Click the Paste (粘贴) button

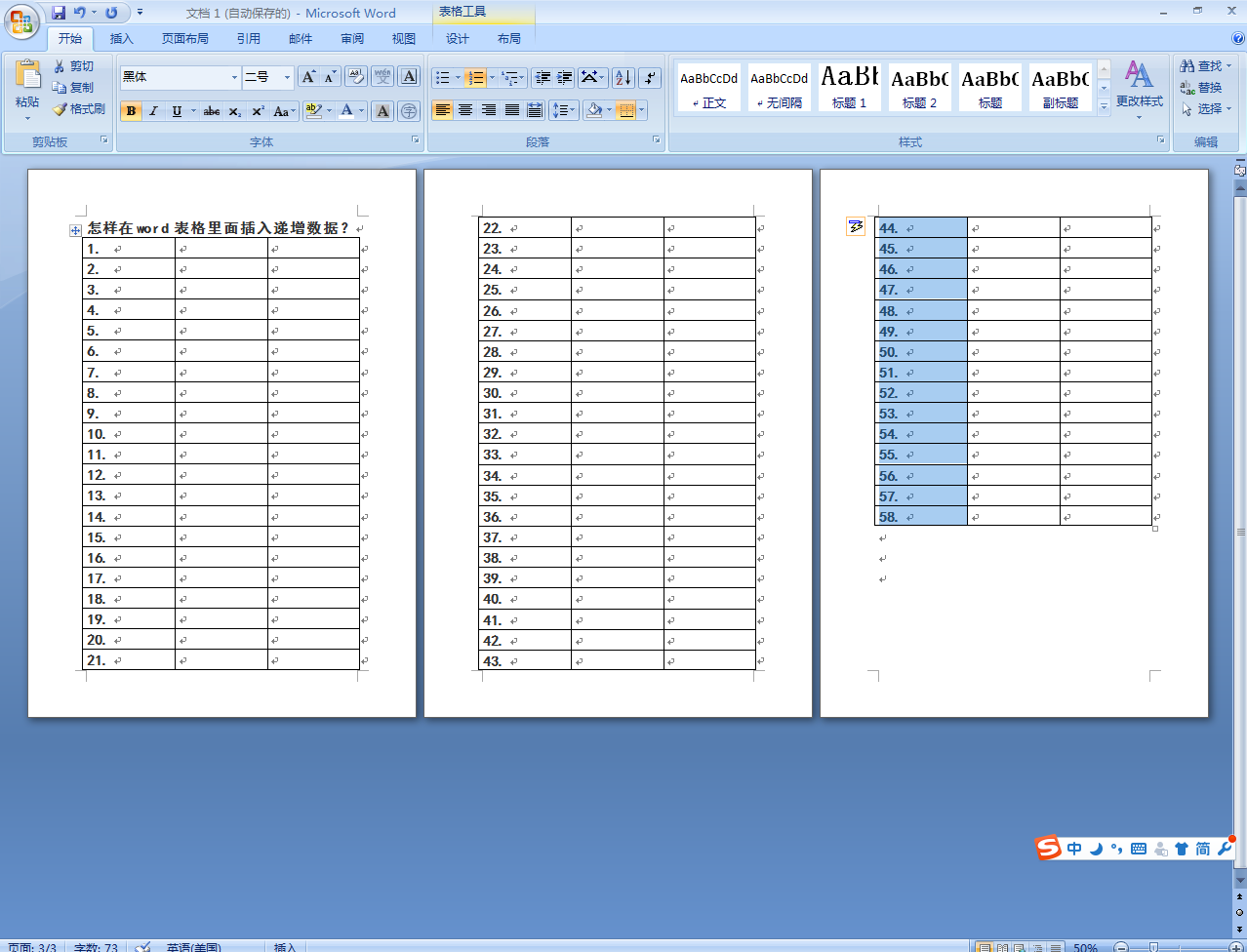[x=27, y=89]
